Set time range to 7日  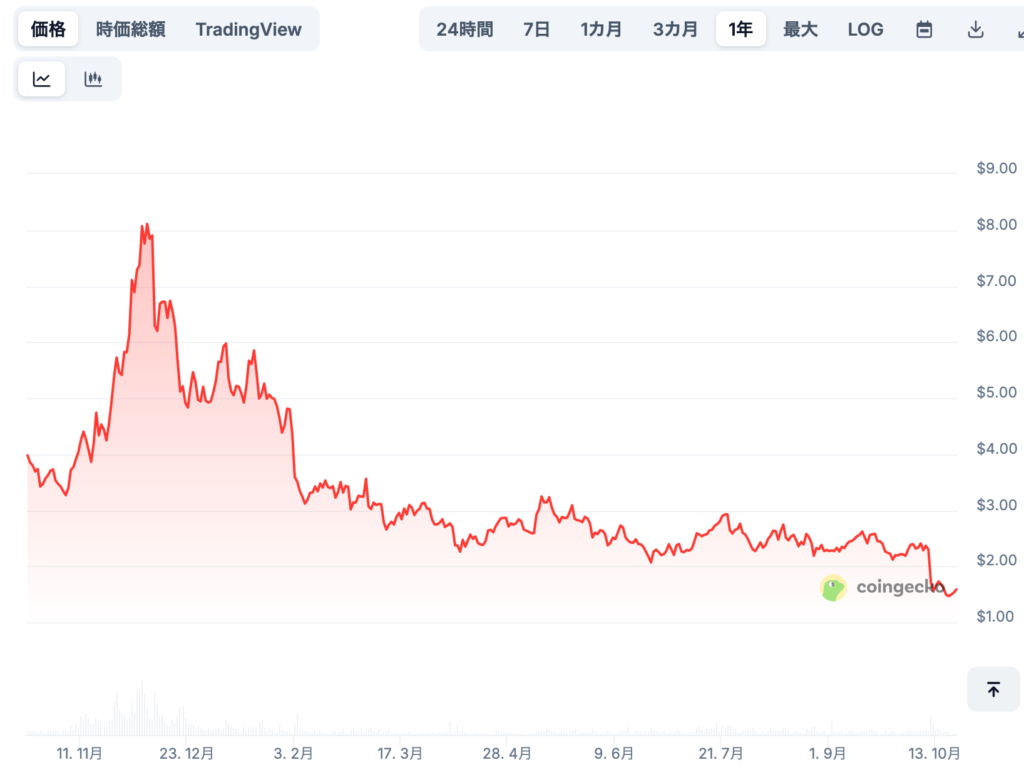coord(536,29)
